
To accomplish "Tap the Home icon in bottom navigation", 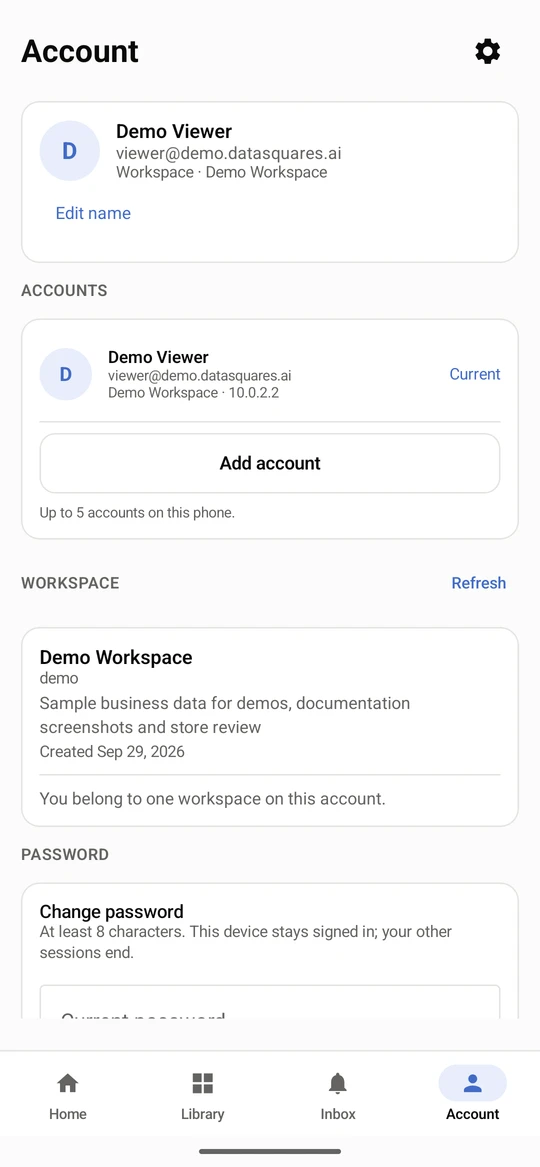I will (68, 1083).
